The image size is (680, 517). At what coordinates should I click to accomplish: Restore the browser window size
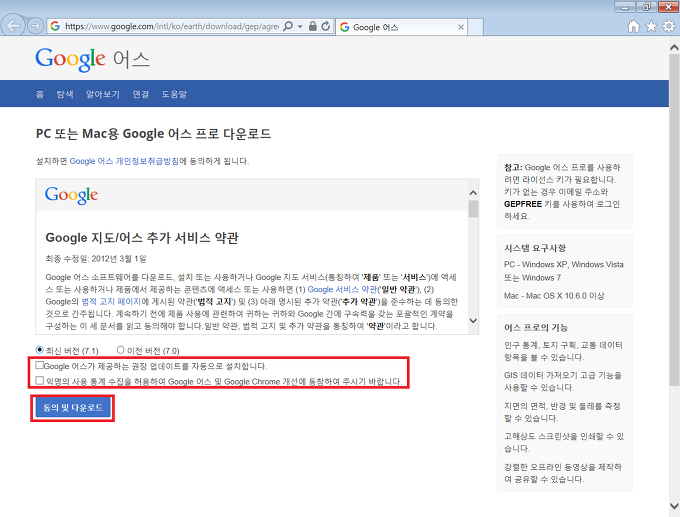[646, 7]
